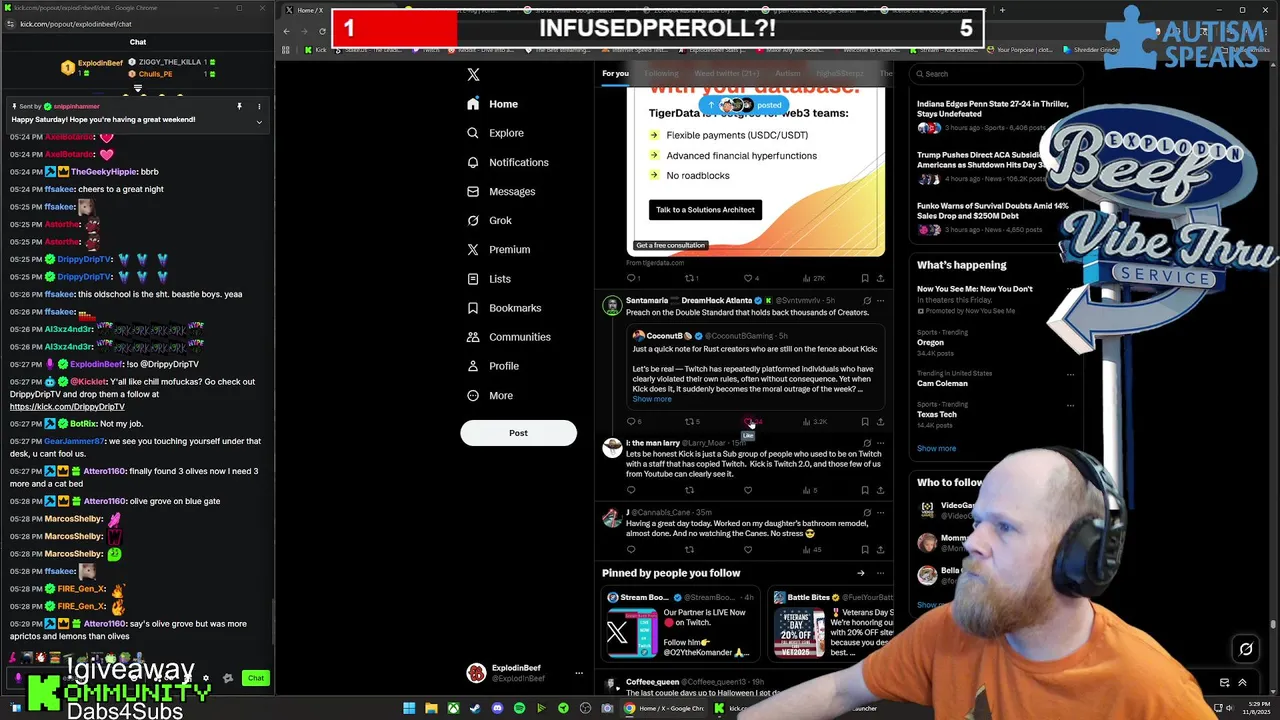
Task: Go to Home in the X sidebar
Action: pyautogui.click(x=492, y=104)
